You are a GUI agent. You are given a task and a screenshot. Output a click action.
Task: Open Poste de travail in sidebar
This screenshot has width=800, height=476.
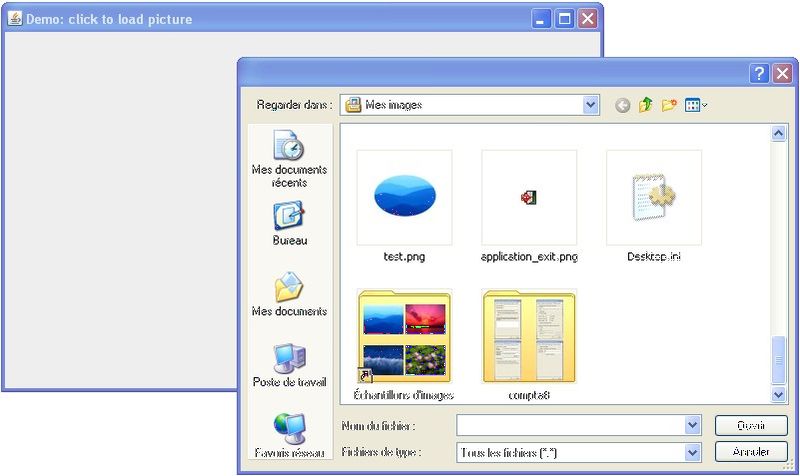point(289,366)
